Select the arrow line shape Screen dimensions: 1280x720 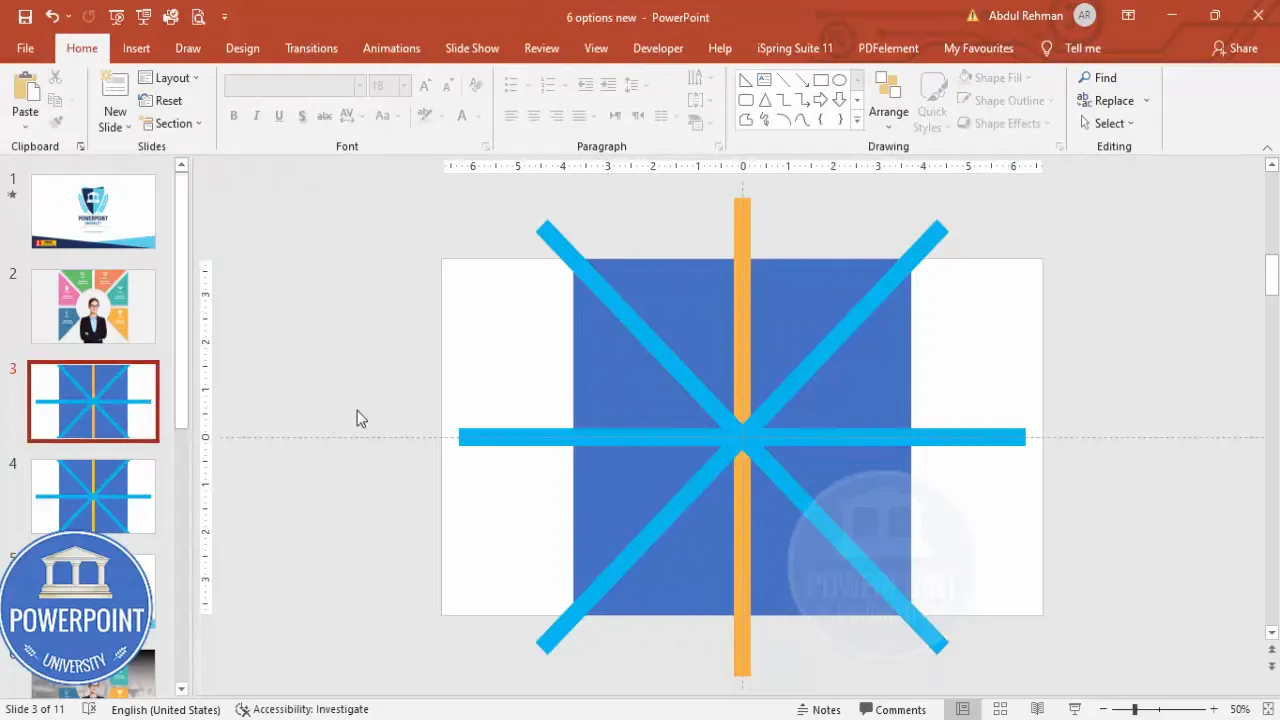pos(802,80)
